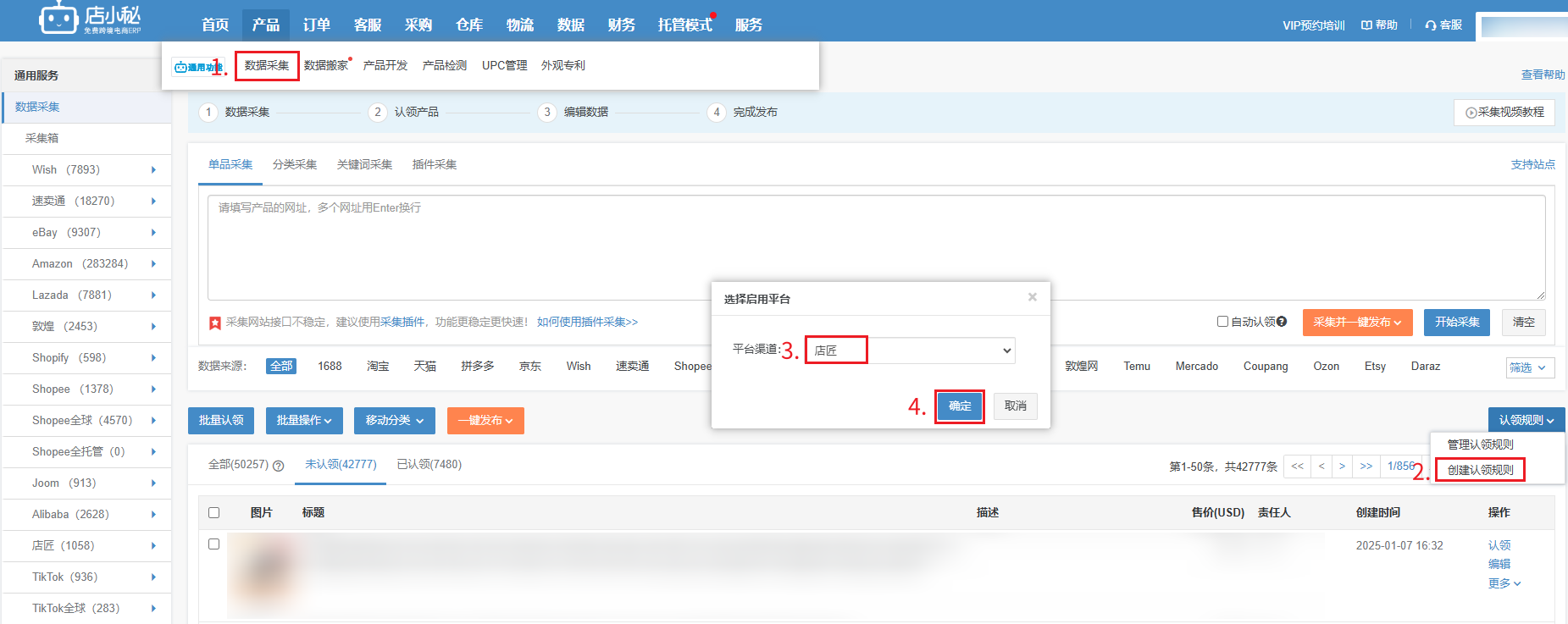This screenshot has width=1568, height=624.
Task: Expand the Wish (7893) sidebar arrow
Action: (153, 170)
